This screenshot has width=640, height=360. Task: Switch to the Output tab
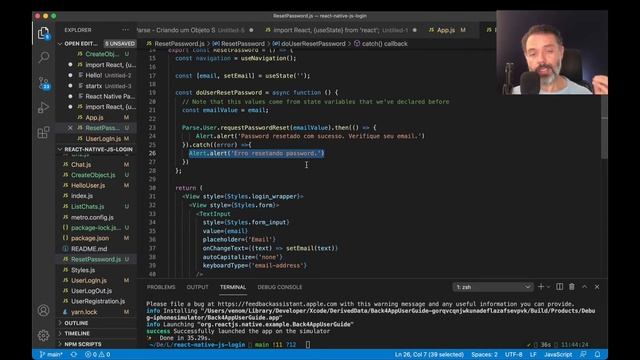(197, 287)
